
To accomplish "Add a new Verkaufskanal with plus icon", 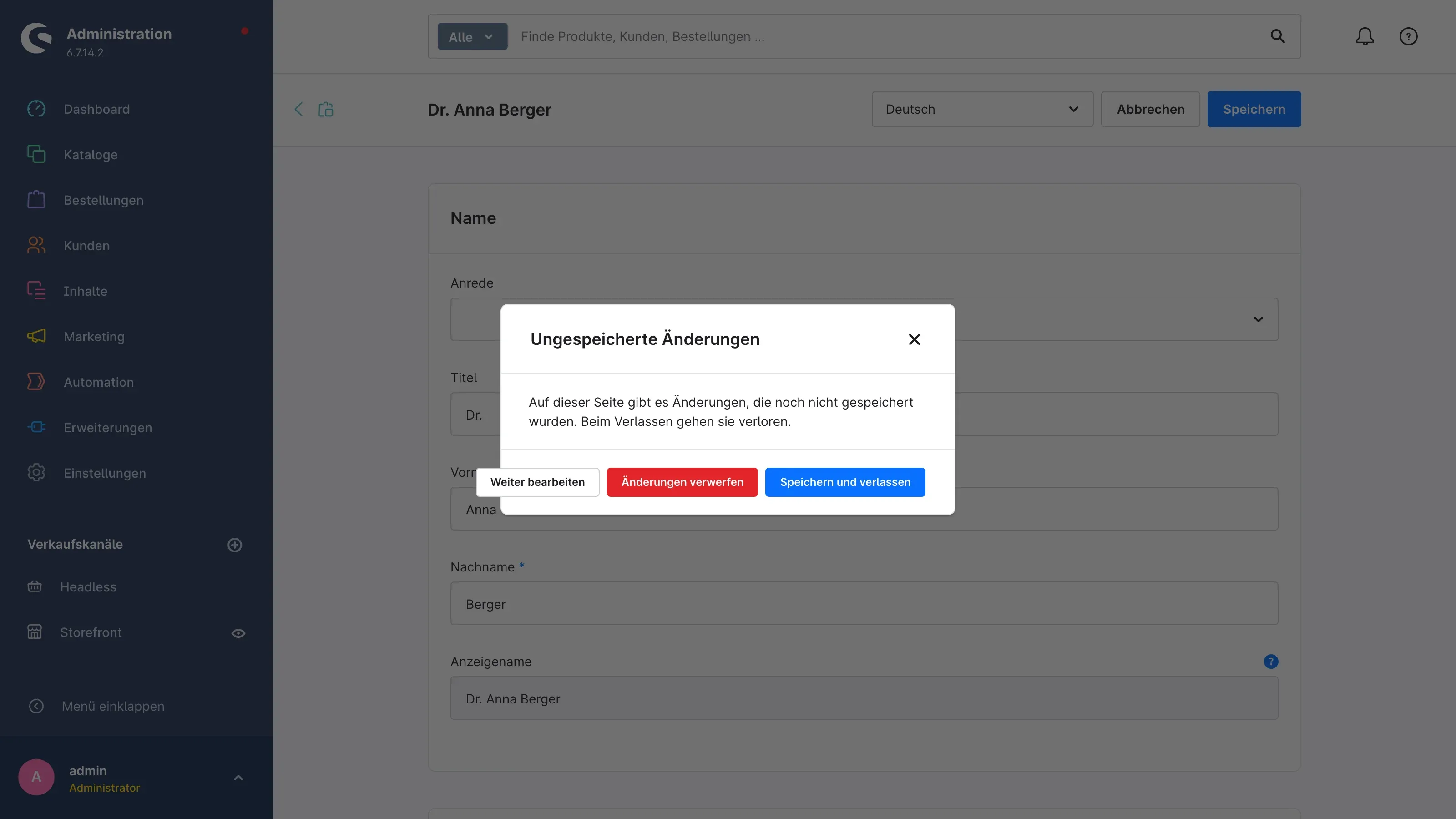I will [x=235, y=545].
